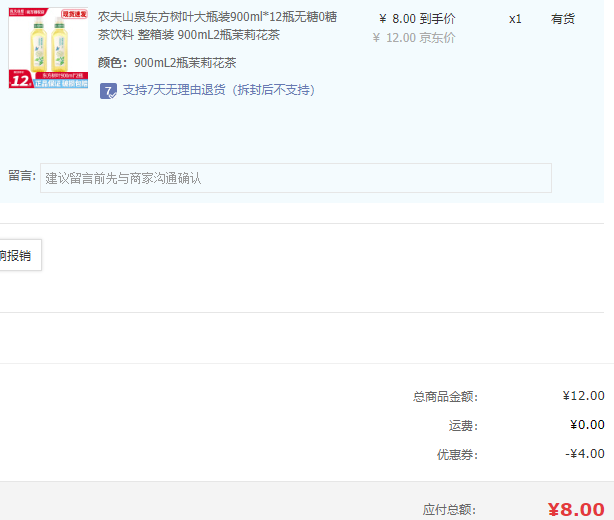This screenshot has width=614, height=520.
Task: Click the 7-day return badge icon
Action: pyautogui.click(x=108, y=91)
